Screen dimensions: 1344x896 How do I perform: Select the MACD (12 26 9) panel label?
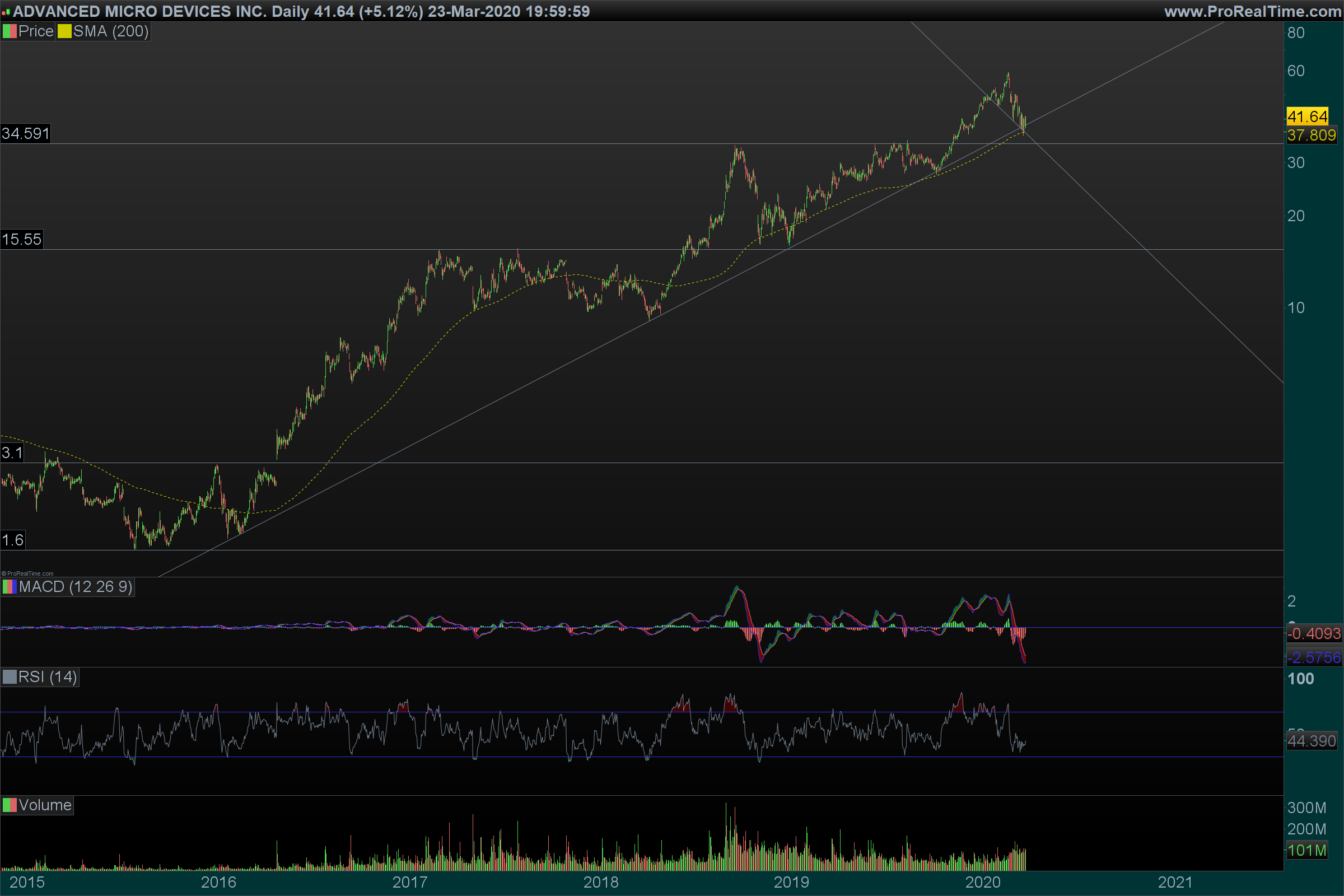click(76, 587)
